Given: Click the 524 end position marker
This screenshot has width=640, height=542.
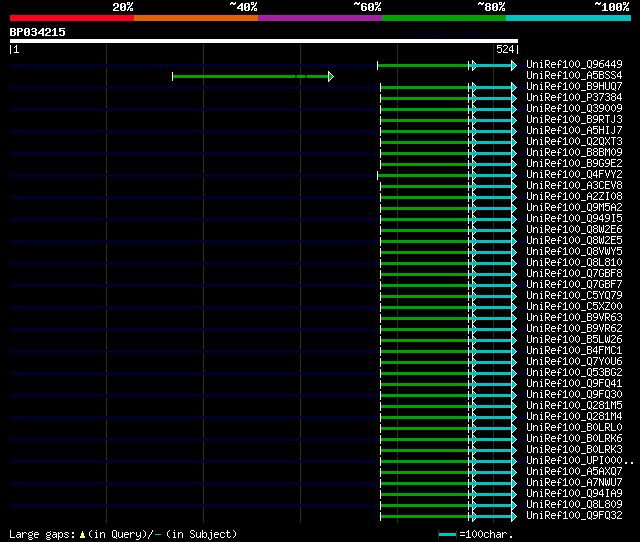Looking at the screenshot, I should point(507,49).
